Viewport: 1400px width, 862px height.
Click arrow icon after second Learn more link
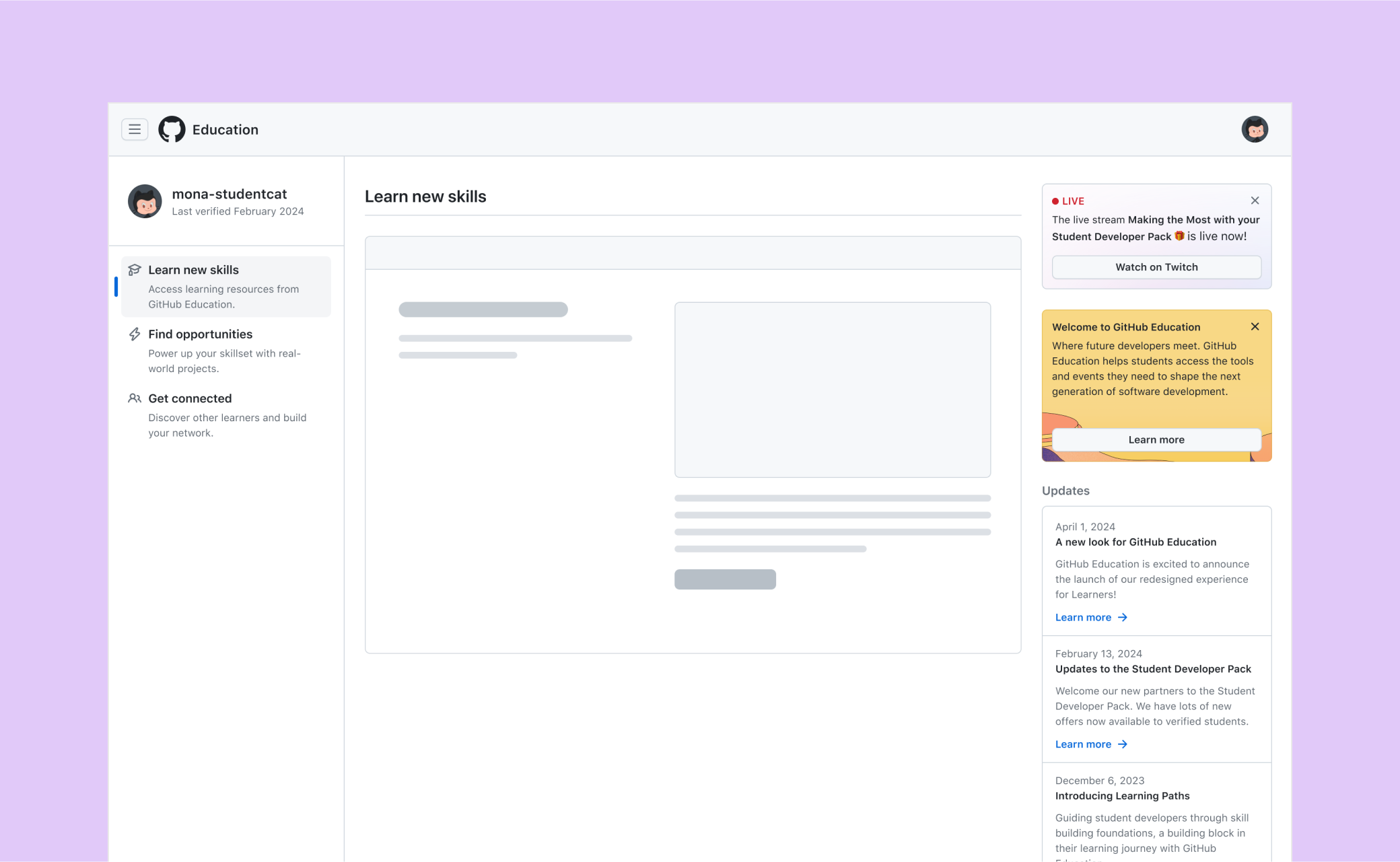click(x=1123, y=744)
